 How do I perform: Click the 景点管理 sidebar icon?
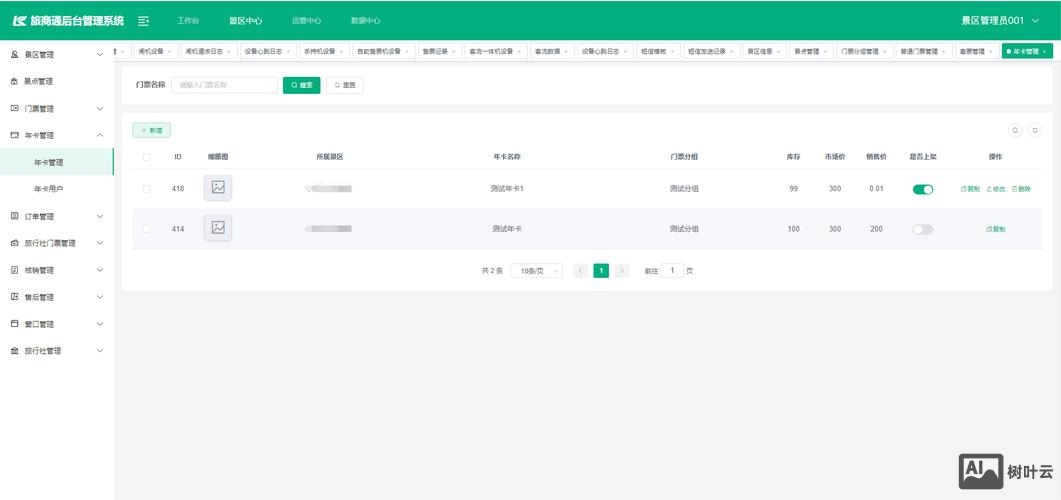[14, 81]
